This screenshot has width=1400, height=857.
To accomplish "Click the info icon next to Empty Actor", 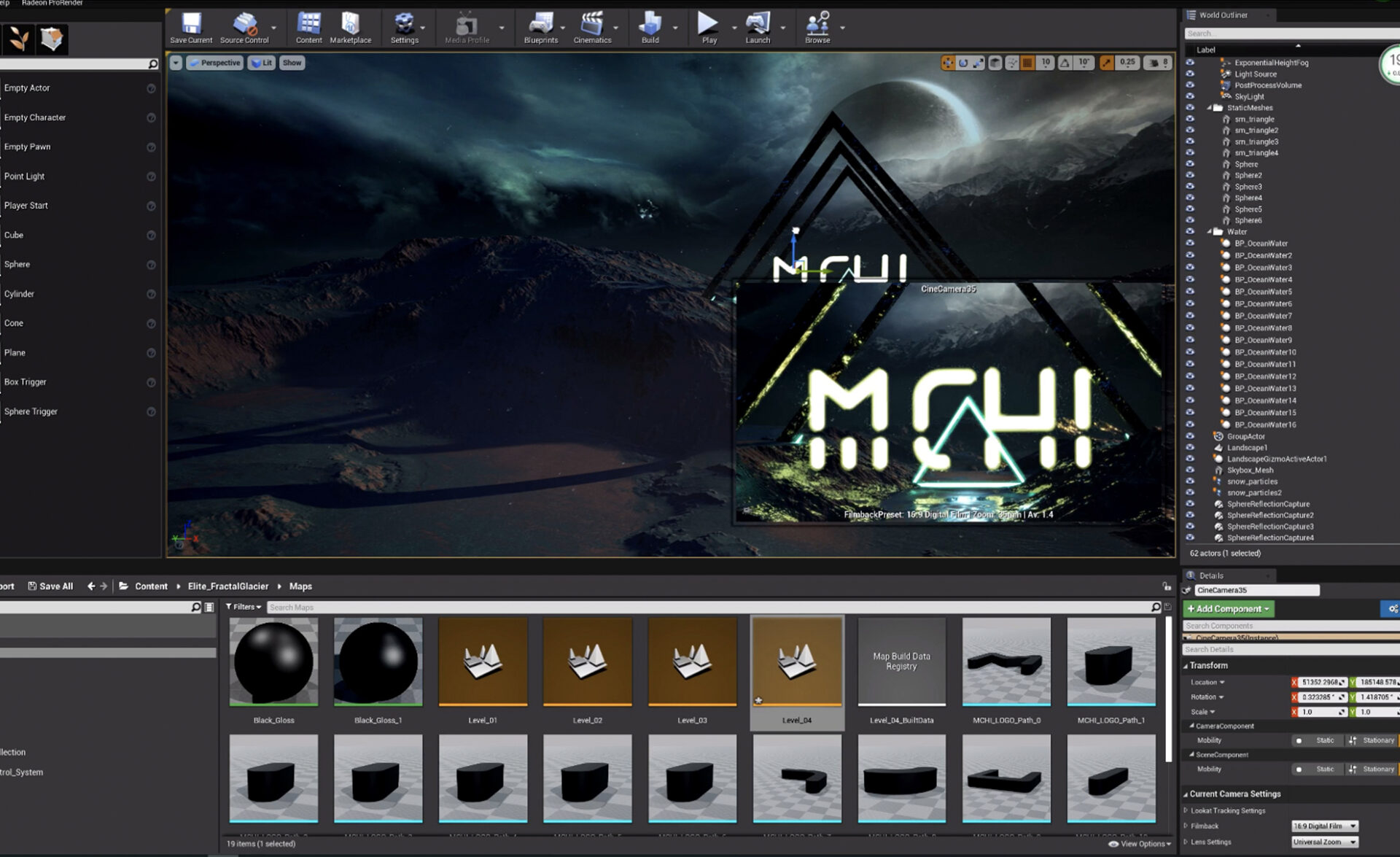I will coord(151,88).
